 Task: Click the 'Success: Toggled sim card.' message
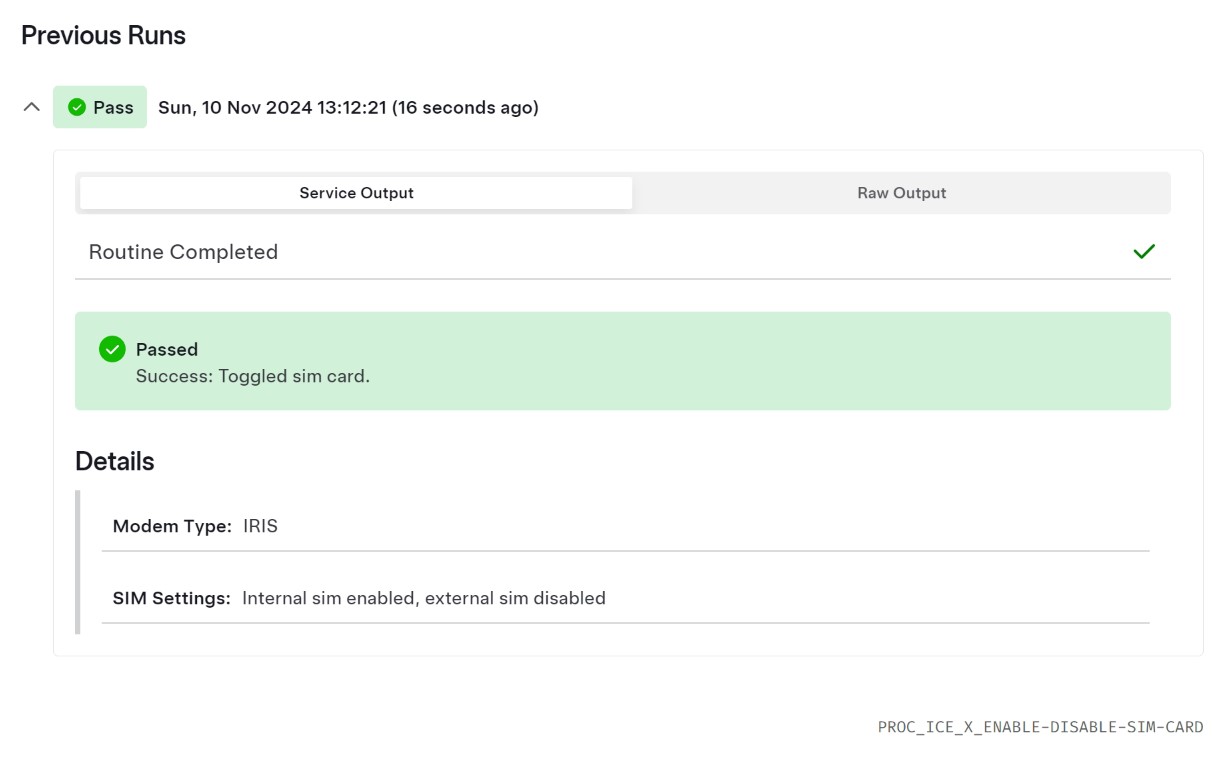tap(253, 377)
